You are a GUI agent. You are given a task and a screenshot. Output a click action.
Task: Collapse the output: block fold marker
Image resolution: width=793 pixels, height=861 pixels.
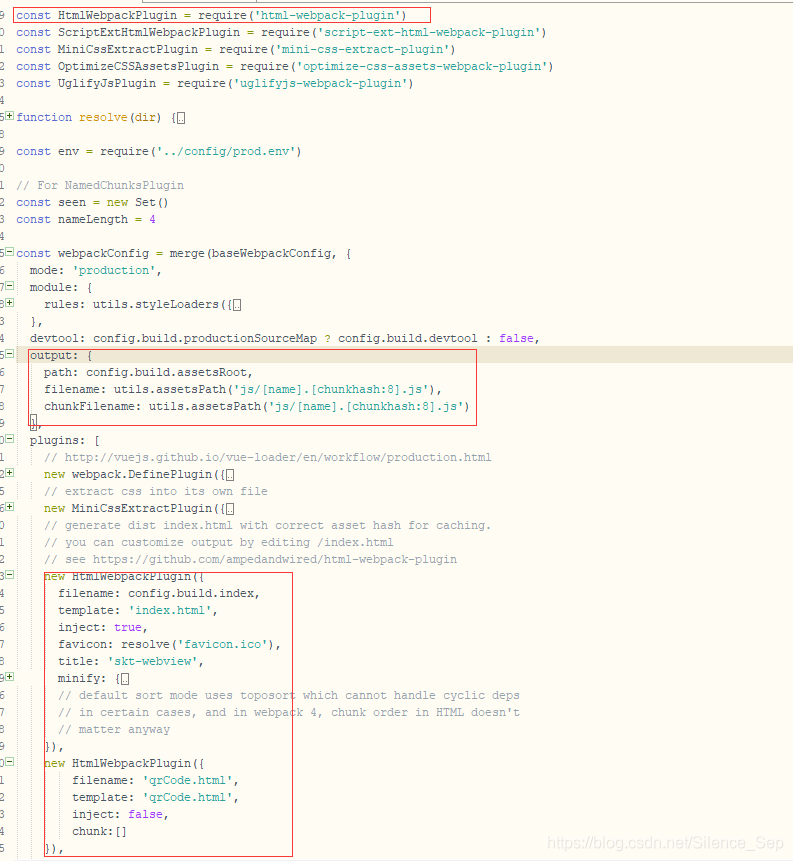pos(9,354)
